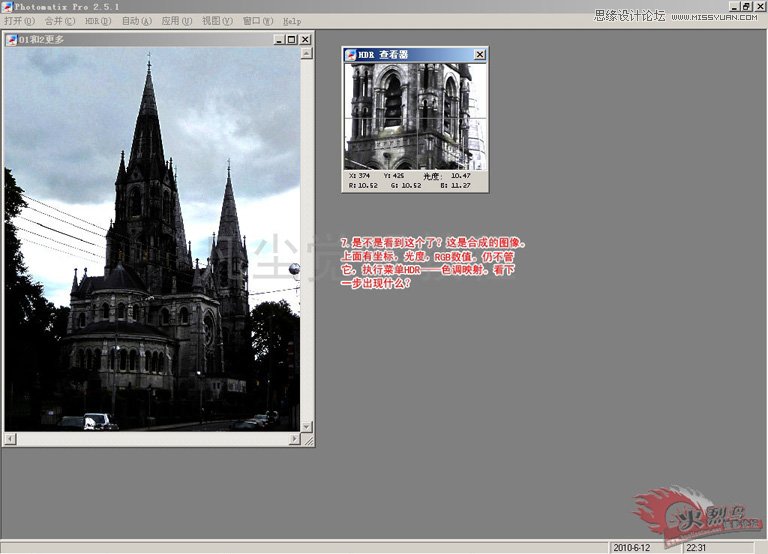This screenshot has height=554, width=768.
Task: Click the Photomatix Pro app icon in title bar
Action: (x=6, y=6)
